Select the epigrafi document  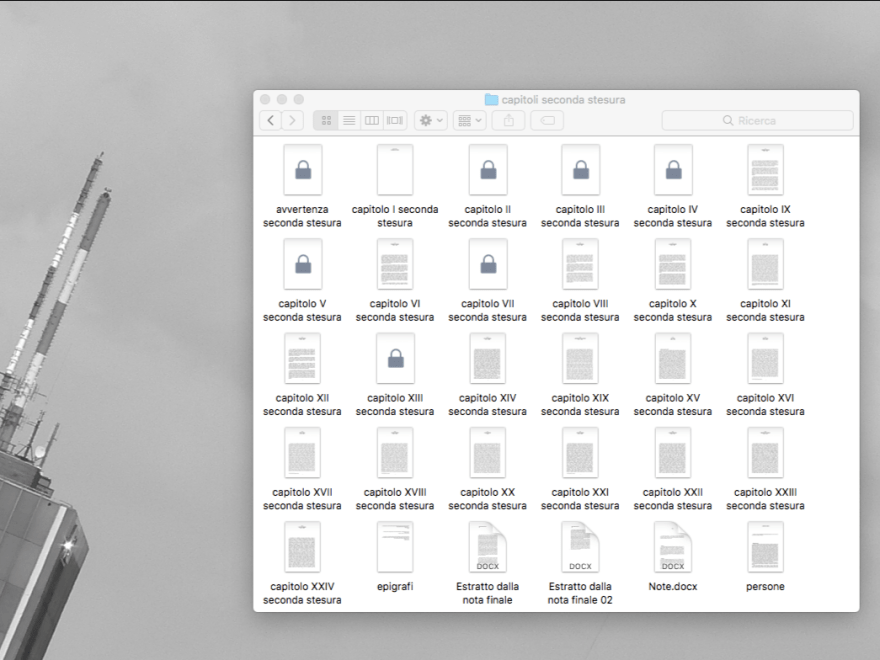coord(395,547)
